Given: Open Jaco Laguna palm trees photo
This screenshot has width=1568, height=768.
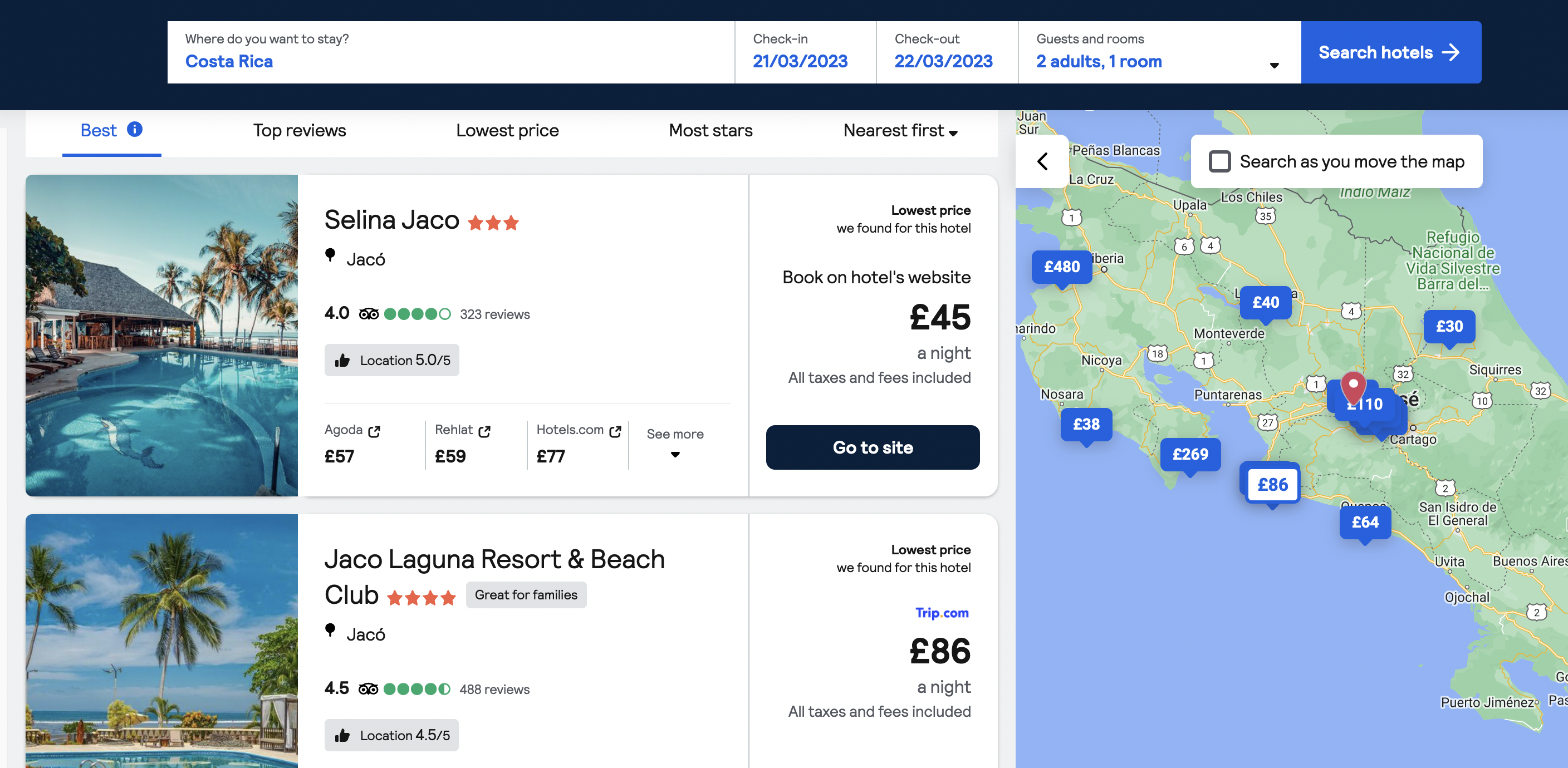Looking at the screenshot, I should pos(162,641).
